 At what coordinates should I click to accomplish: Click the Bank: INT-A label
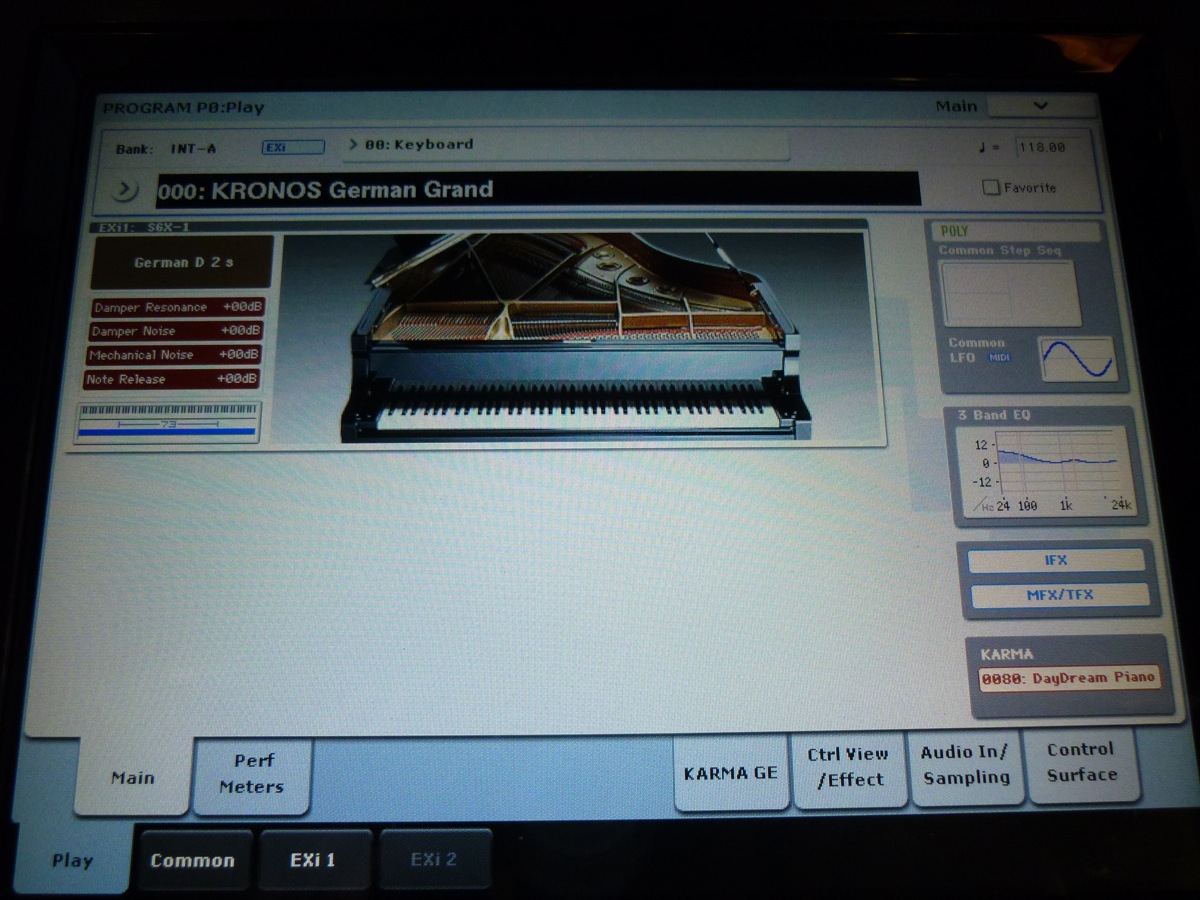coord(166,149)
